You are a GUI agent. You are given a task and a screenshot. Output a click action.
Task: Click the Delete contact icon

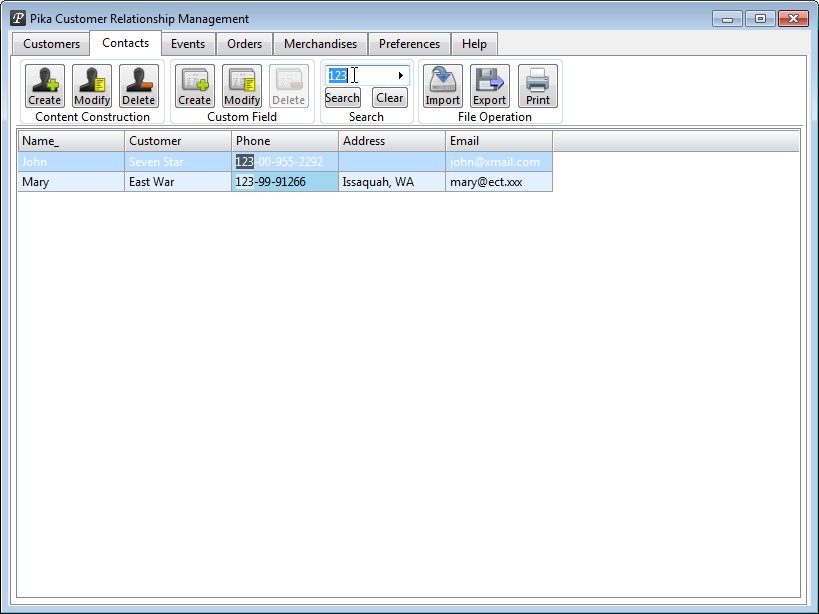(139, 86)
